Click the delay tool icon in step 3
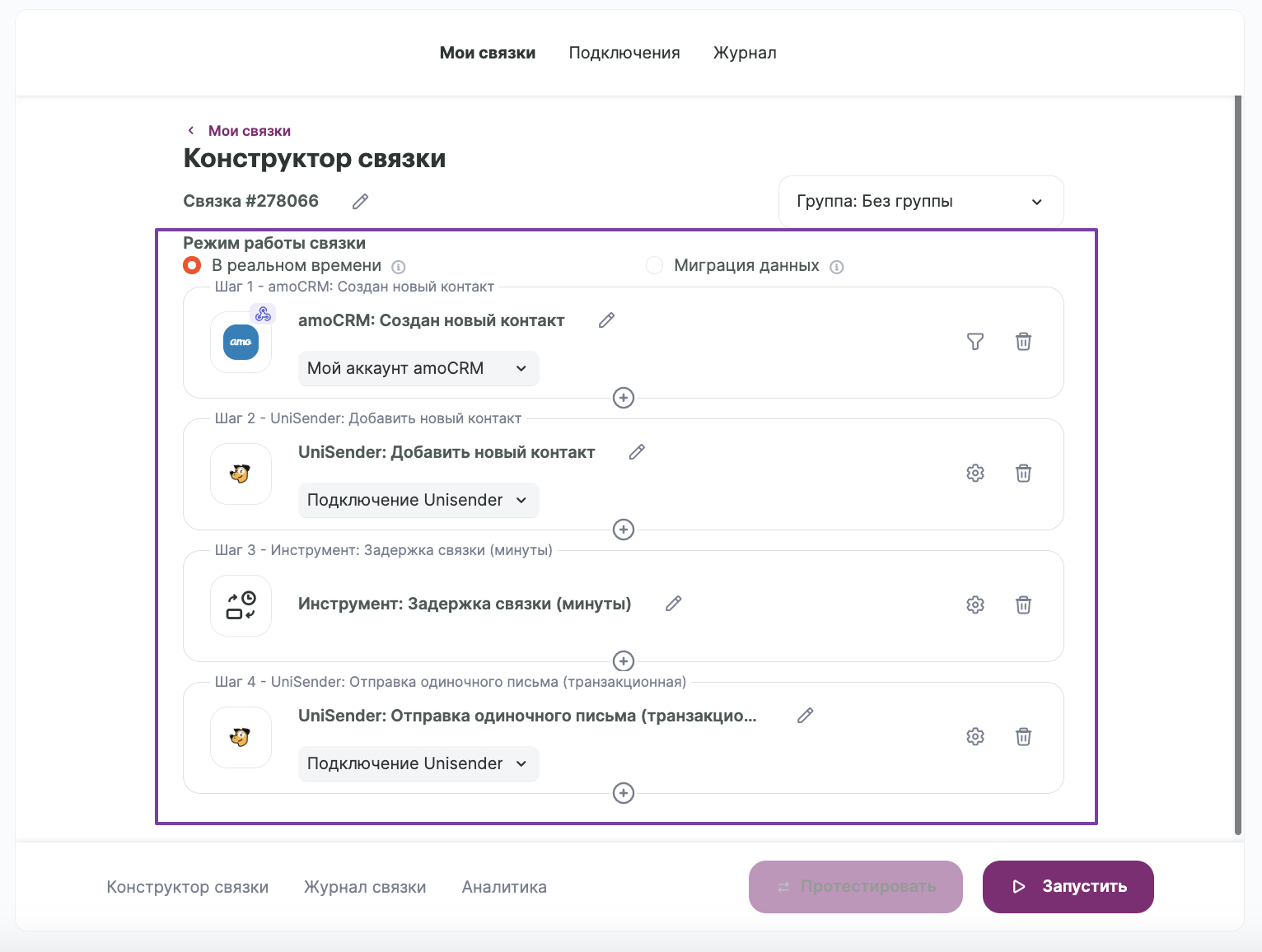 [241, 605]
